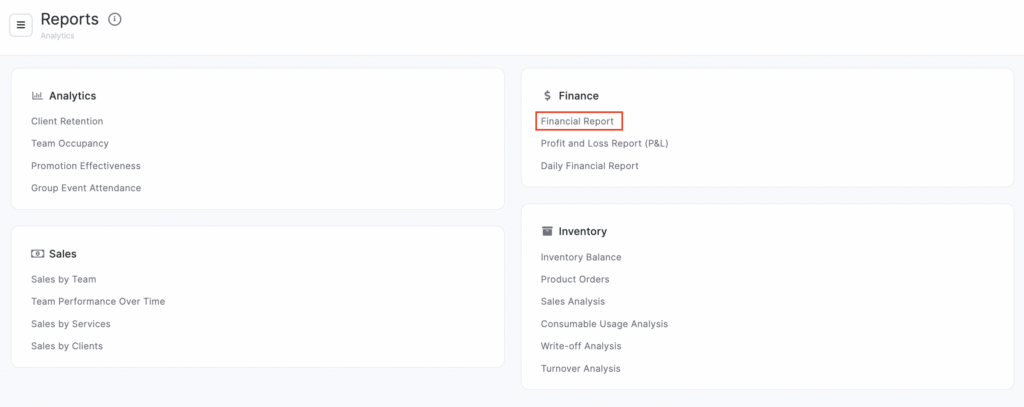The width and height of the screenshot is (1024, 407).
Task: Click the info icon beside Reports
Action: tap(115, 19)
